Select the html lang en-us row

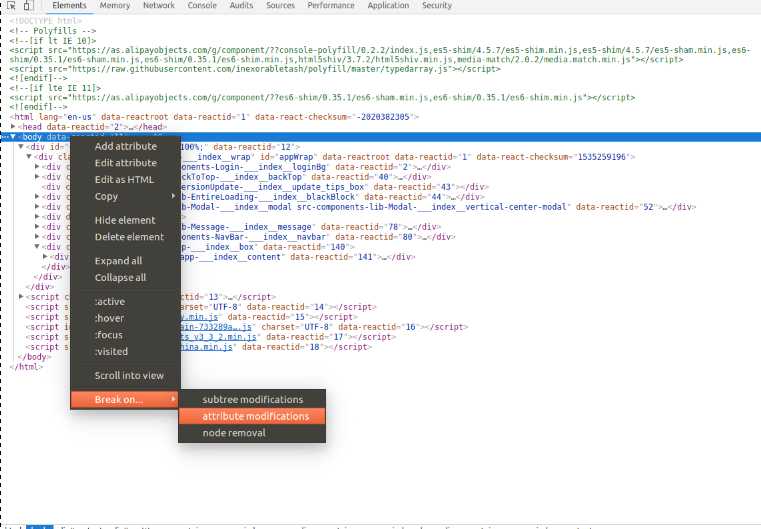click(x=214, y=117)
